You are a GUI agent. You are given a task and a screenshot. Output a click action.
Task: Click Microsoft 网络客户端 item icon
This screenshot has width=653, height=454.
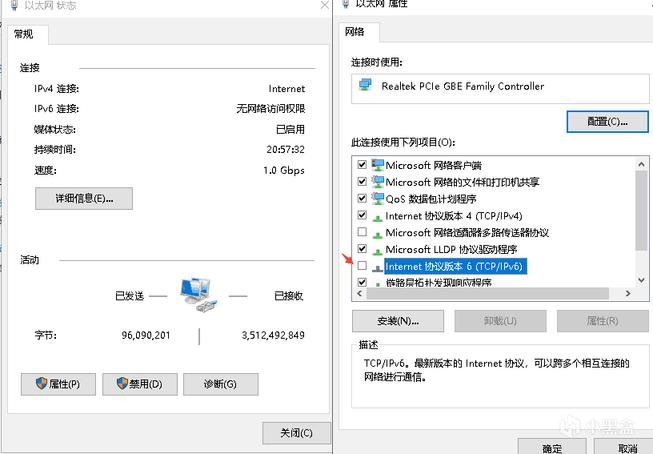[377, 165]
